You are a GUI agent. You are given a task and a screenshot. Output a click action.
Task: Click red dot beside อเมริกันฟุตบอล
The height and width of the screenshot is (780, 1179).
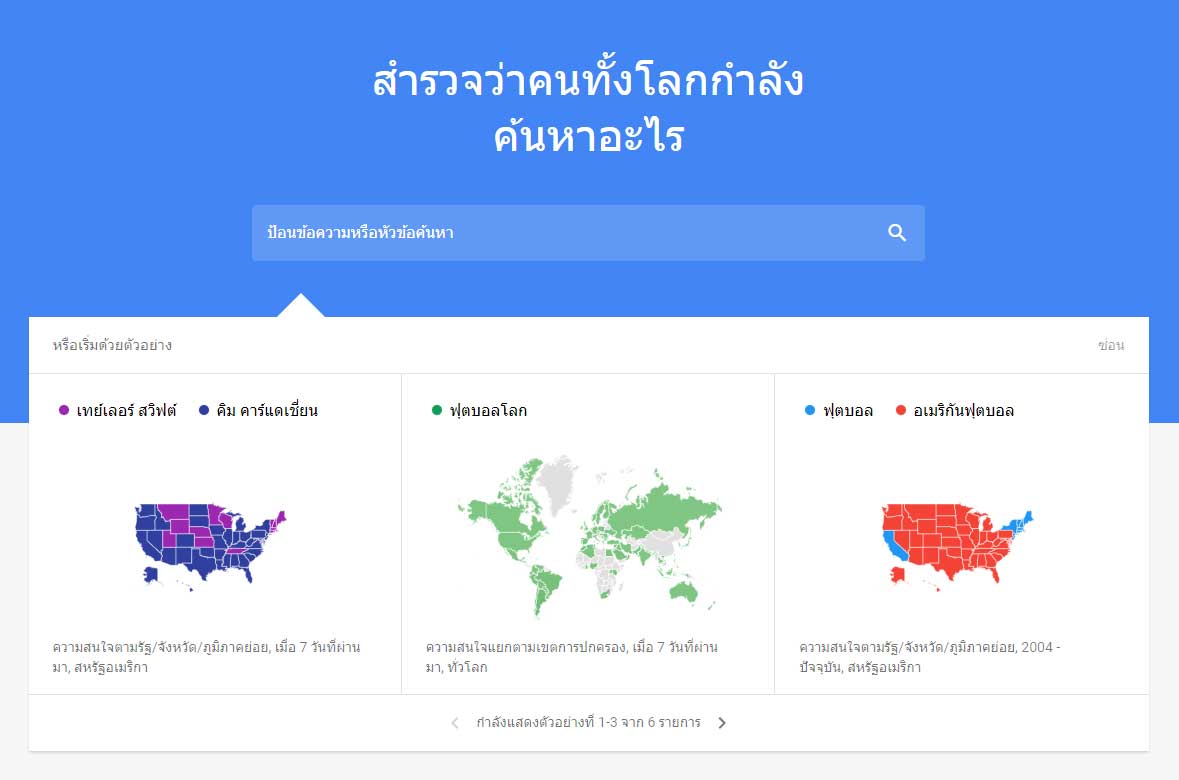pyautogui.click(x=901, y=410)
